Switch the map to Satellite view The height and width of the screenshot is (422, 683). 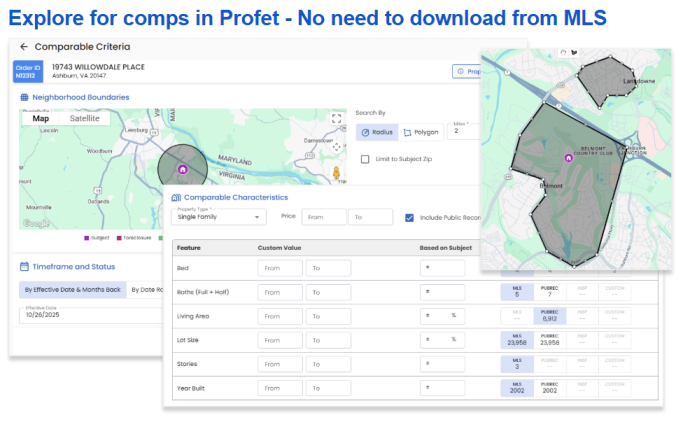click(85, 118)
